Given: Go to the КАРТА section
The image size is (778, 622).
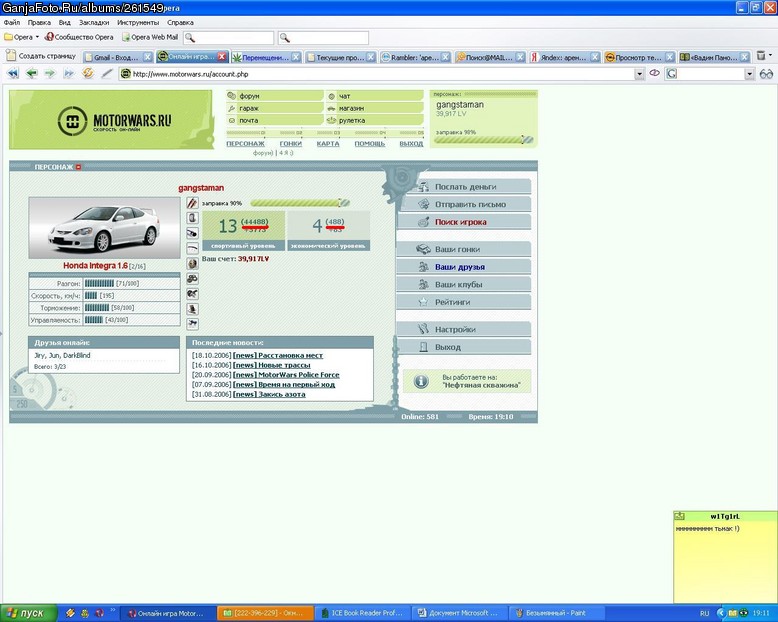Looking at the screenshot, I should click(x=328, y=144).
